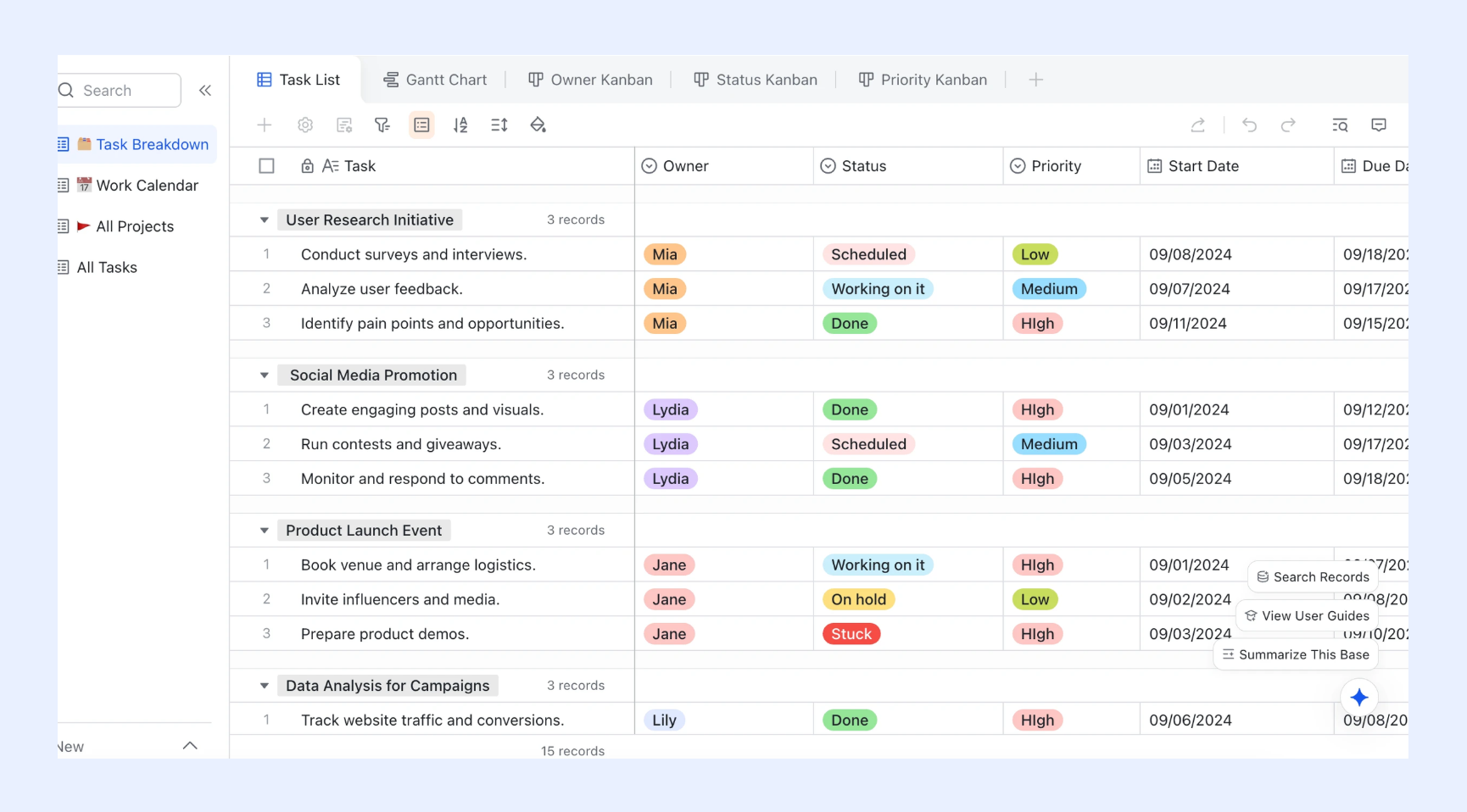Toggle the group records icon

point(421,125)
